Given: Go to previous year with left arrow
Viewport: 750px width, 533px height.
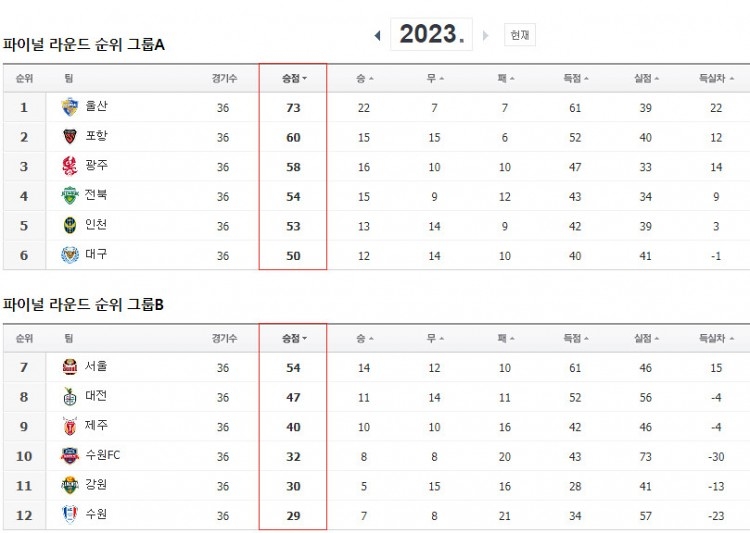Looking at the screenshot, I should click(377, 35).
